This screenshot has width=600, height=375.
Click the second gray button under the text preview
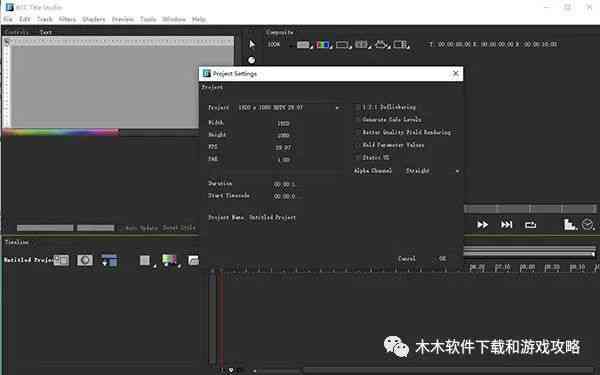point(96,228)
